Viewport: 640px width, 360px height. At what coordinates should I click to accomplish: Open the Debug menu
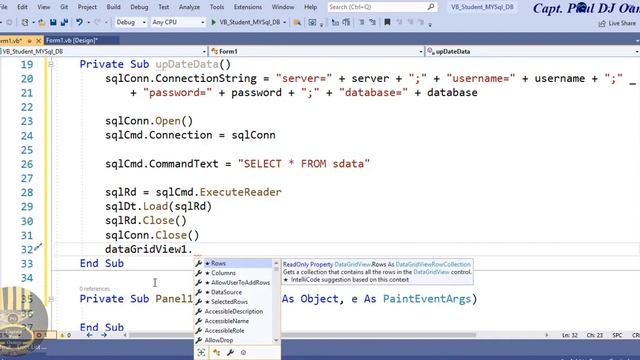(x=139, y=7)
